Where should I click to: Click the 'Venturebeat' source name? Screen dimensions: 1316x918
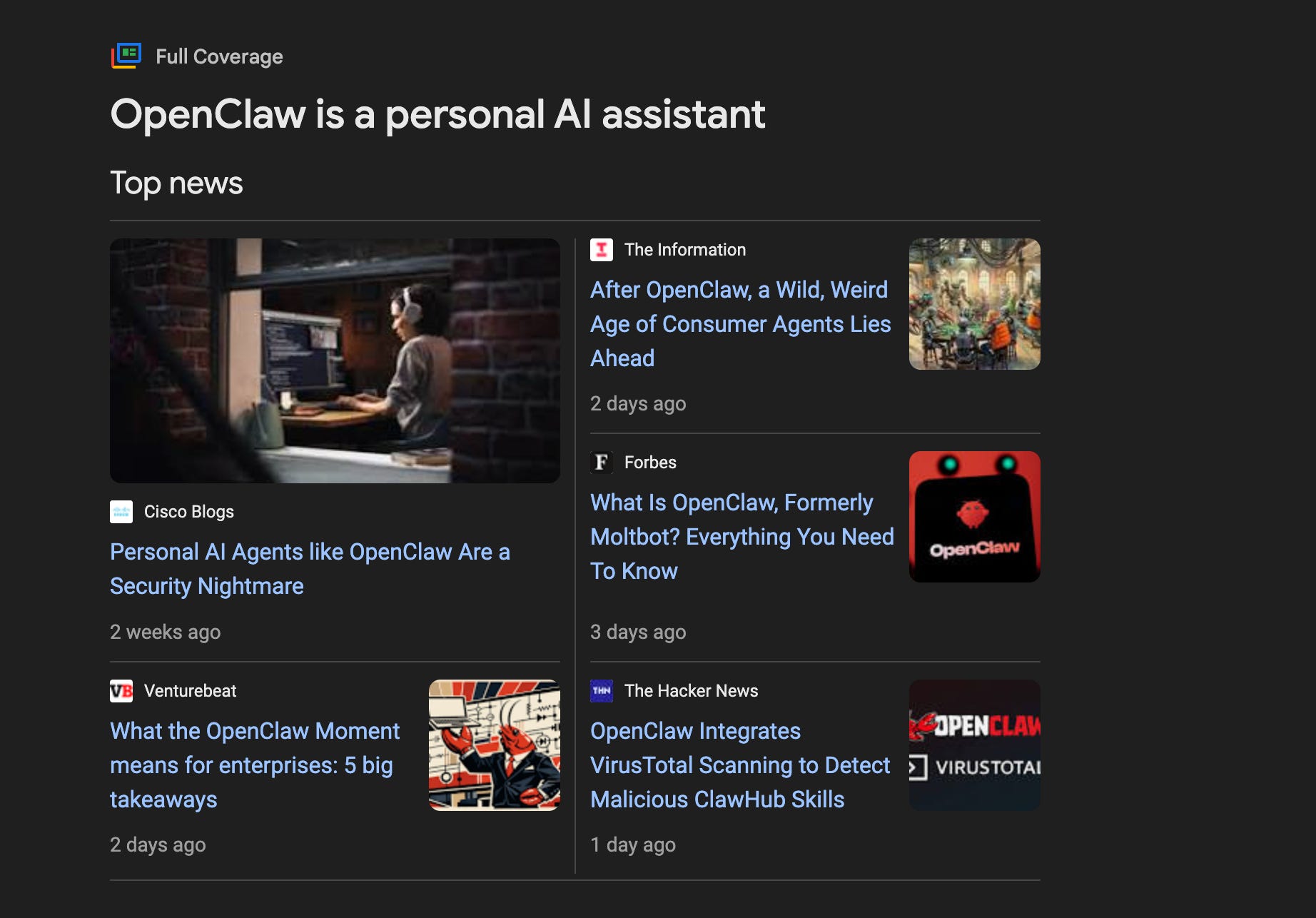(x=190, y=691)
